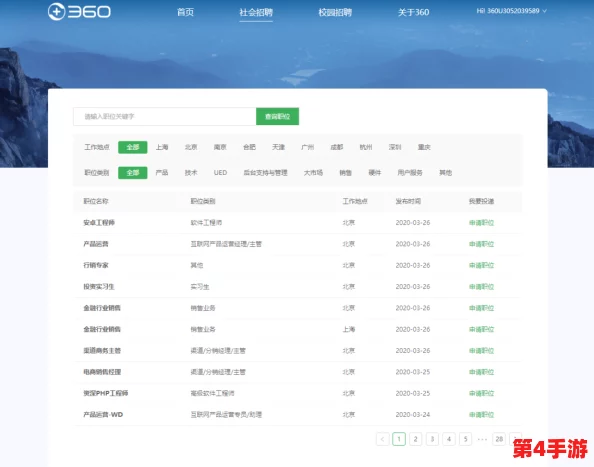594x467 pixels.
Task: Filter work location by 成都
Action: (337, 147)
